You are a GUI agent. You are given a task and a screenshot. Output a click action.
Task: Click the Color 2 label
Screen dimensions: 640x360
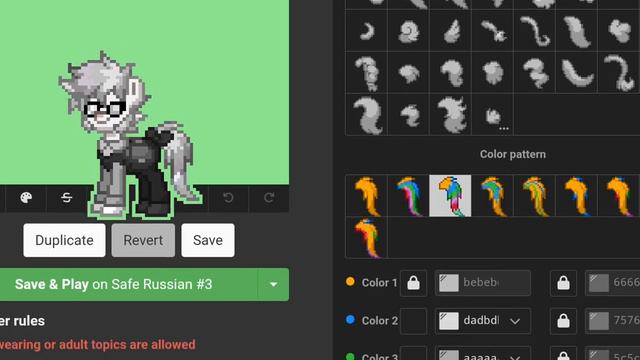pyautogui.click(x=380, y=320)
